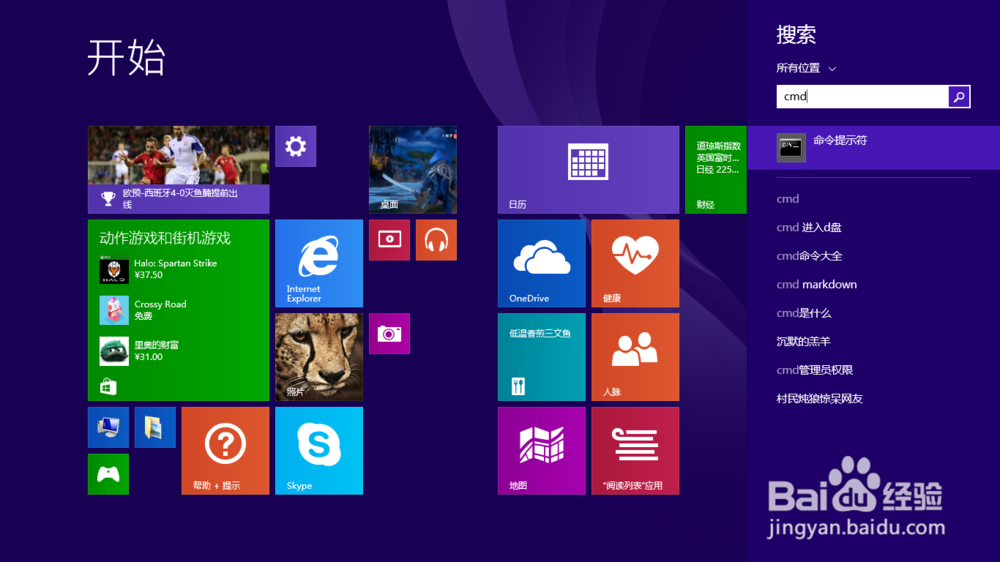Open the 日历 calendar tile
1000x562 pixels.
[x=589, y=170]
